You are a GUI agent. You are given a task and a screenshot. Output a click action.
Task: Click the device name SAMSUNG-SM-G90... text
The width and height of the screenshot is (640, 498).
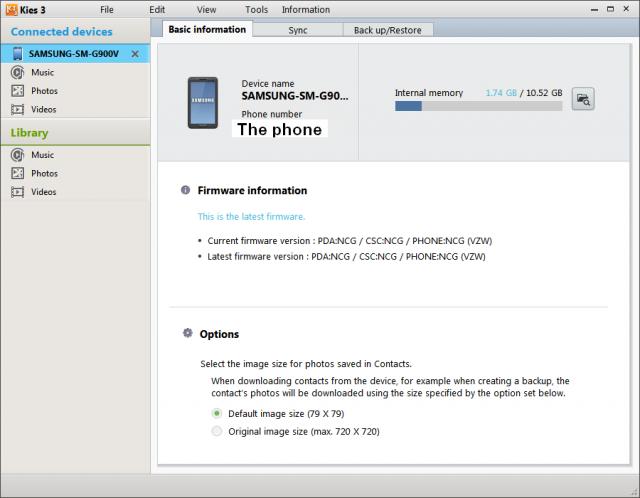295,96
